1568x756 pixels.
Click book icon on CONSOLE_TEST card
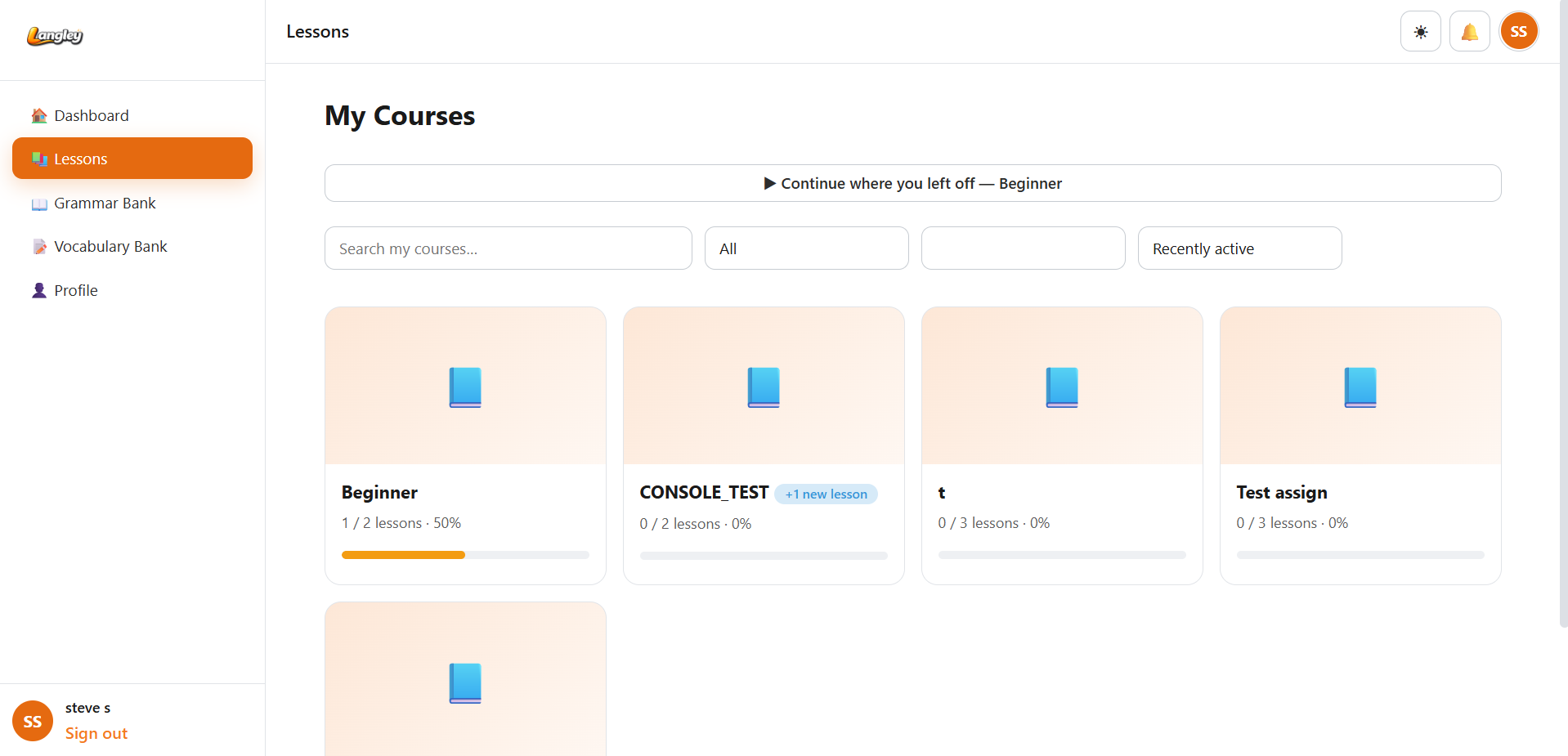(x=764, y=387)
